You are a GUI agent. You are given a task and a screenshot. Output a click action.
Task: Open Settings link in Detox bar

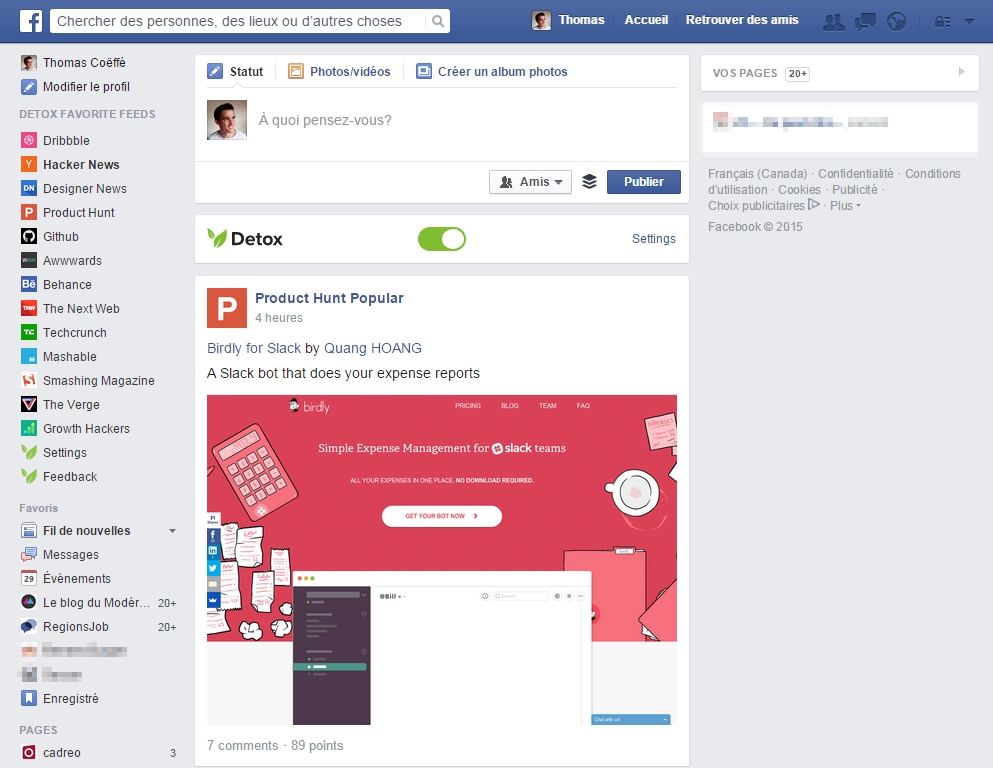point(654,239)
